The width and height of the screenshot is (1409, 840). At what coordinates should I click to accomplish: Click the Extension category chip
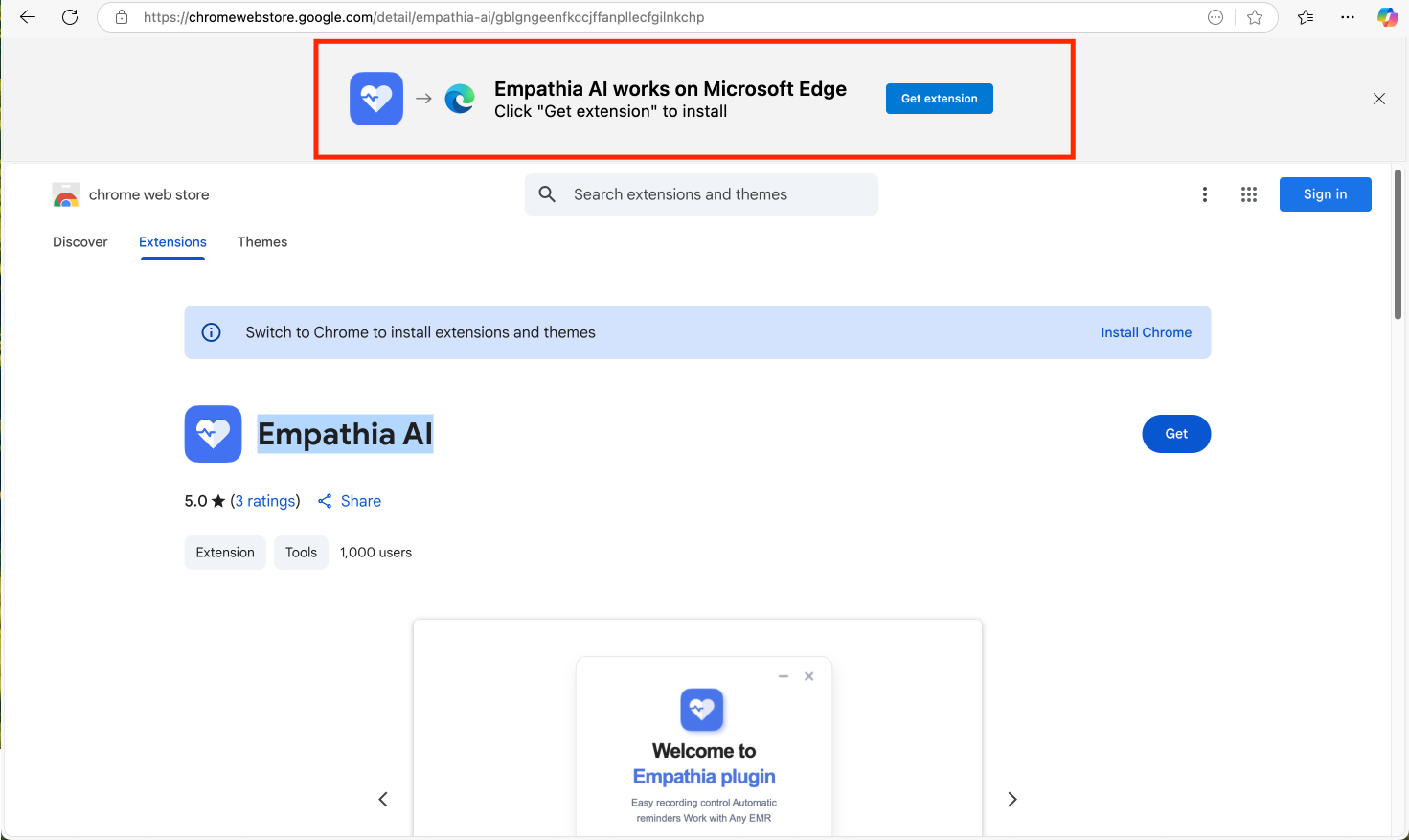click(x=225, y=553)
